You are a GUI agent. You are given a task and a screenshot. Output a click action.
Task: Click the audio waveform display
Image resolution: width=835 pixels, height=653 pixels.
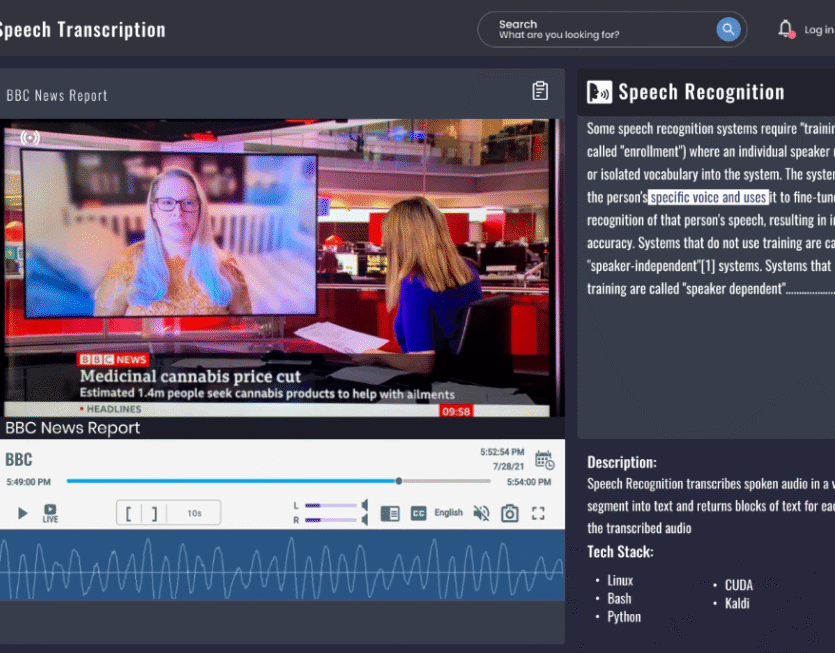pyautogui.click(x=282, y=566)
